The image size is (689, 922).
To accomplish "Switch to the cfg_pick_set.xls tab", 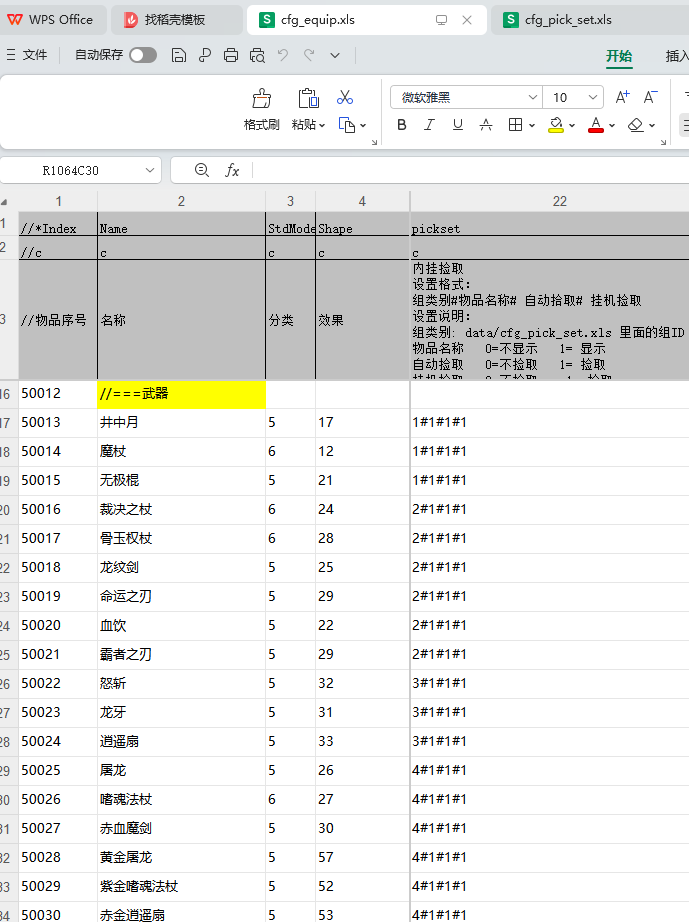I will [x=567, y=20].
